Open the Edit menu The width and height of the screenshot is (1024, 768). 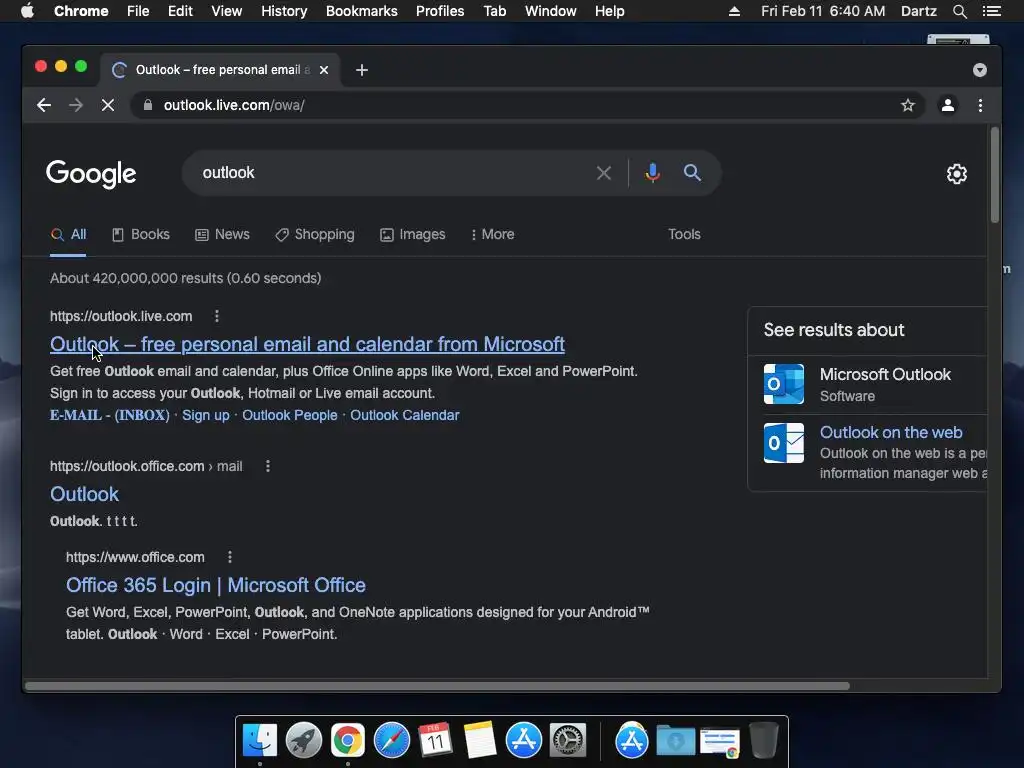[180, 11]
